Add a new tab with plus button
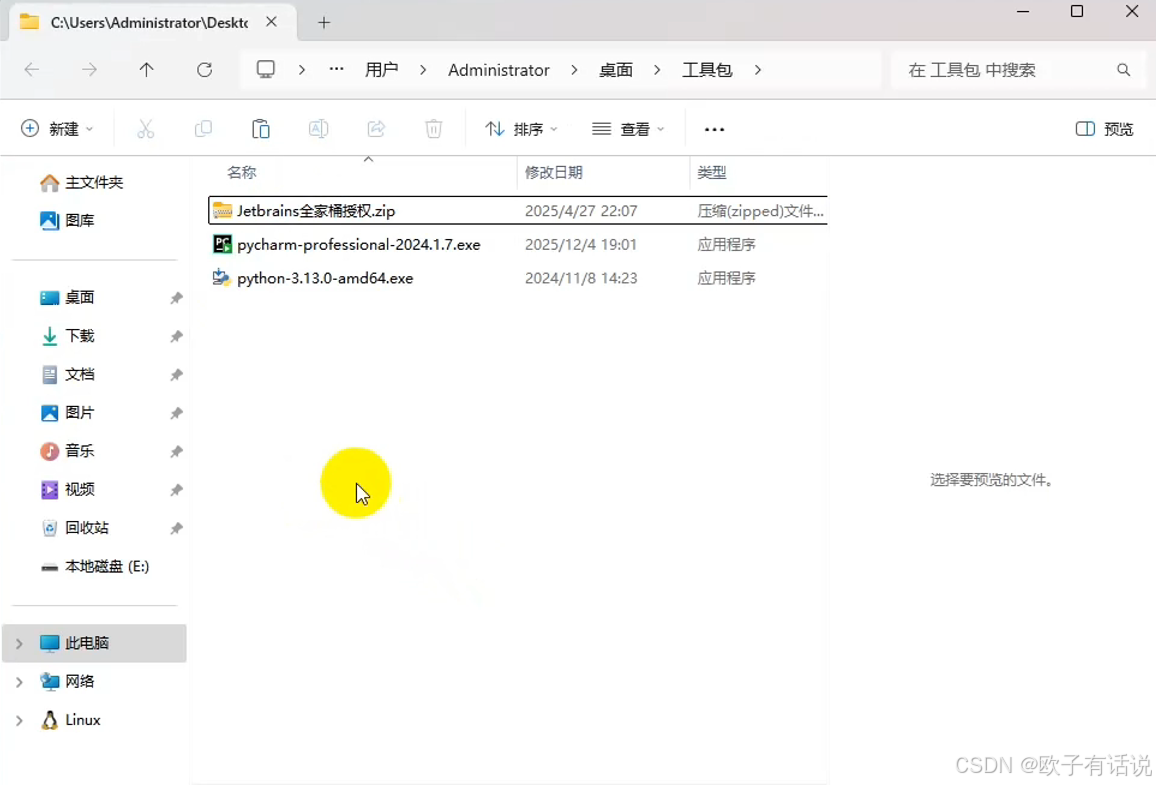 click(324, 23)
